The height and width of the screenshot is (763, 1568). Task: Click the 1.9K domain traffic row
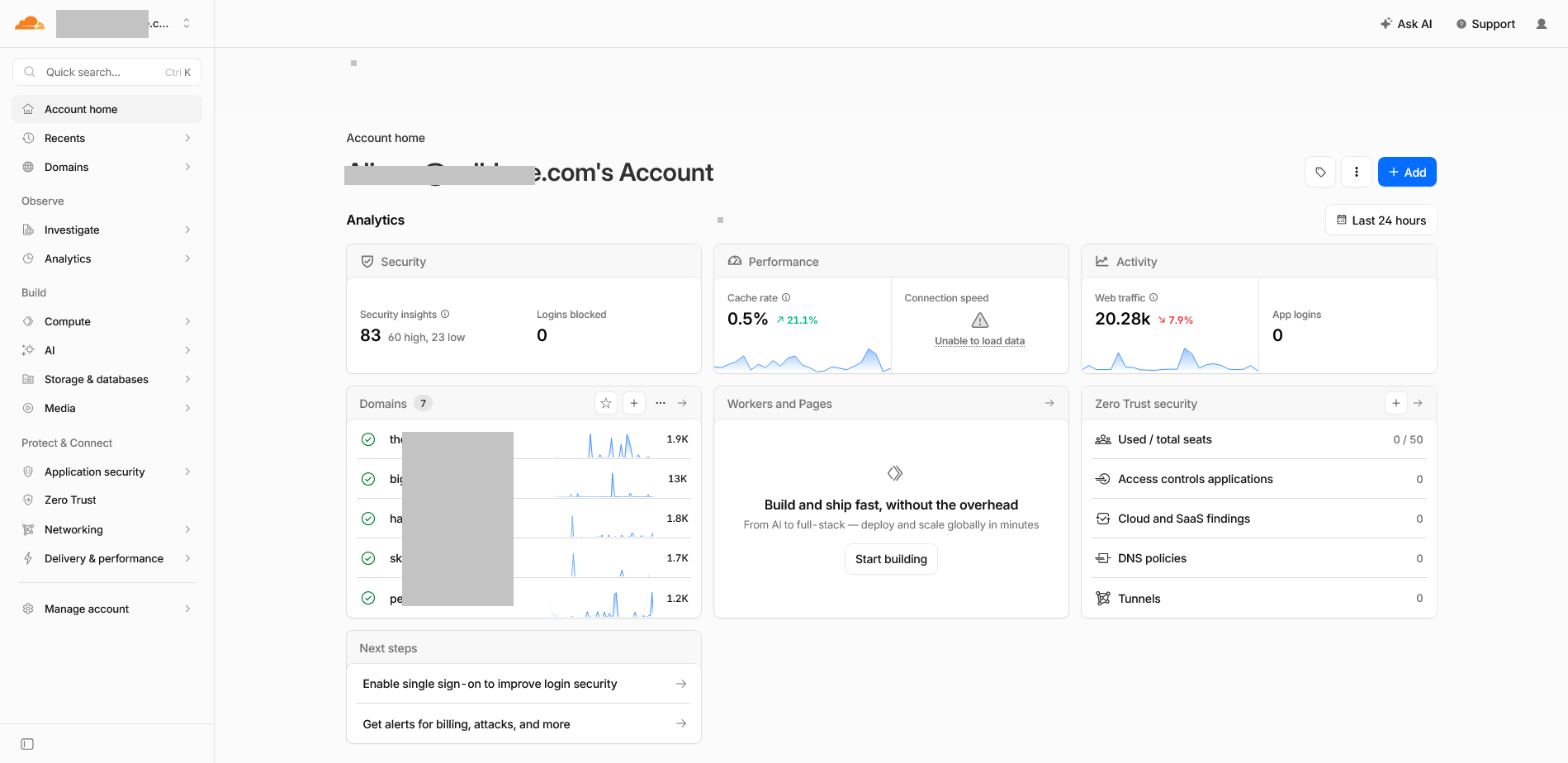(x=524, y=439)
